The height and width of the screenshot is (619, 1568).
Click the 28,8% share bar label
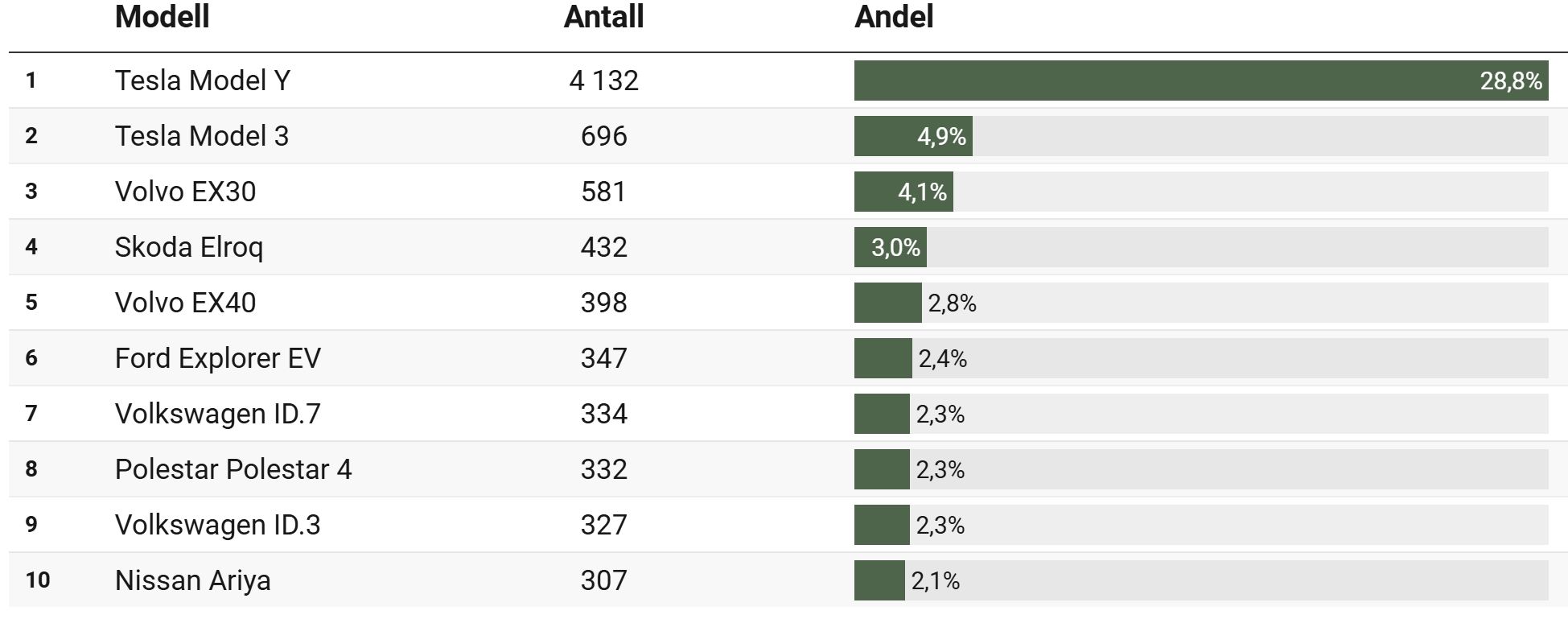point(1510,81)
